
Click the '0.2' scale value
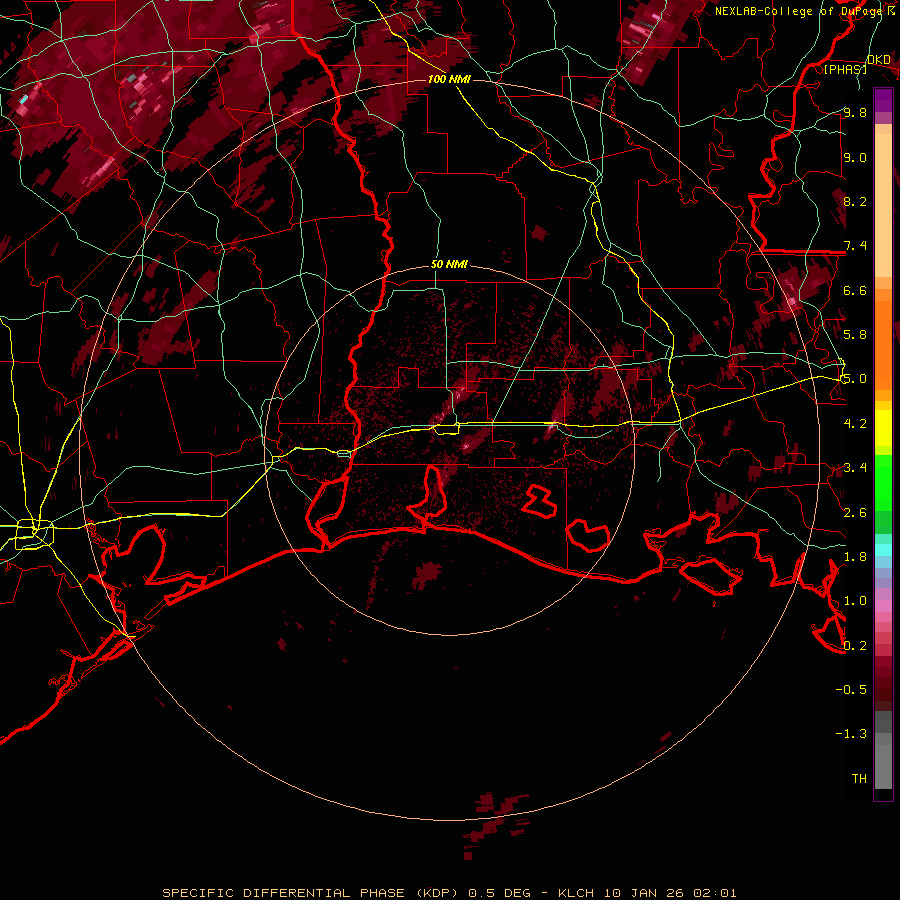coord(855,645)
